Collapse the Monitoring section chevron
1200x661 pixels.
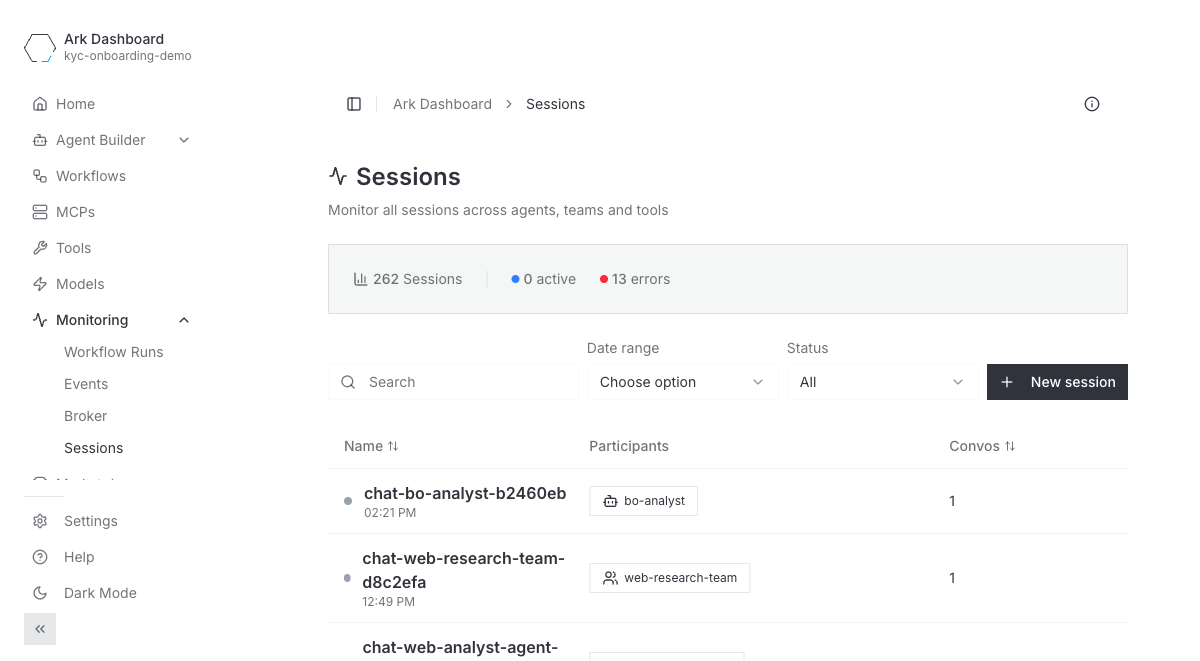pos(184,320)
